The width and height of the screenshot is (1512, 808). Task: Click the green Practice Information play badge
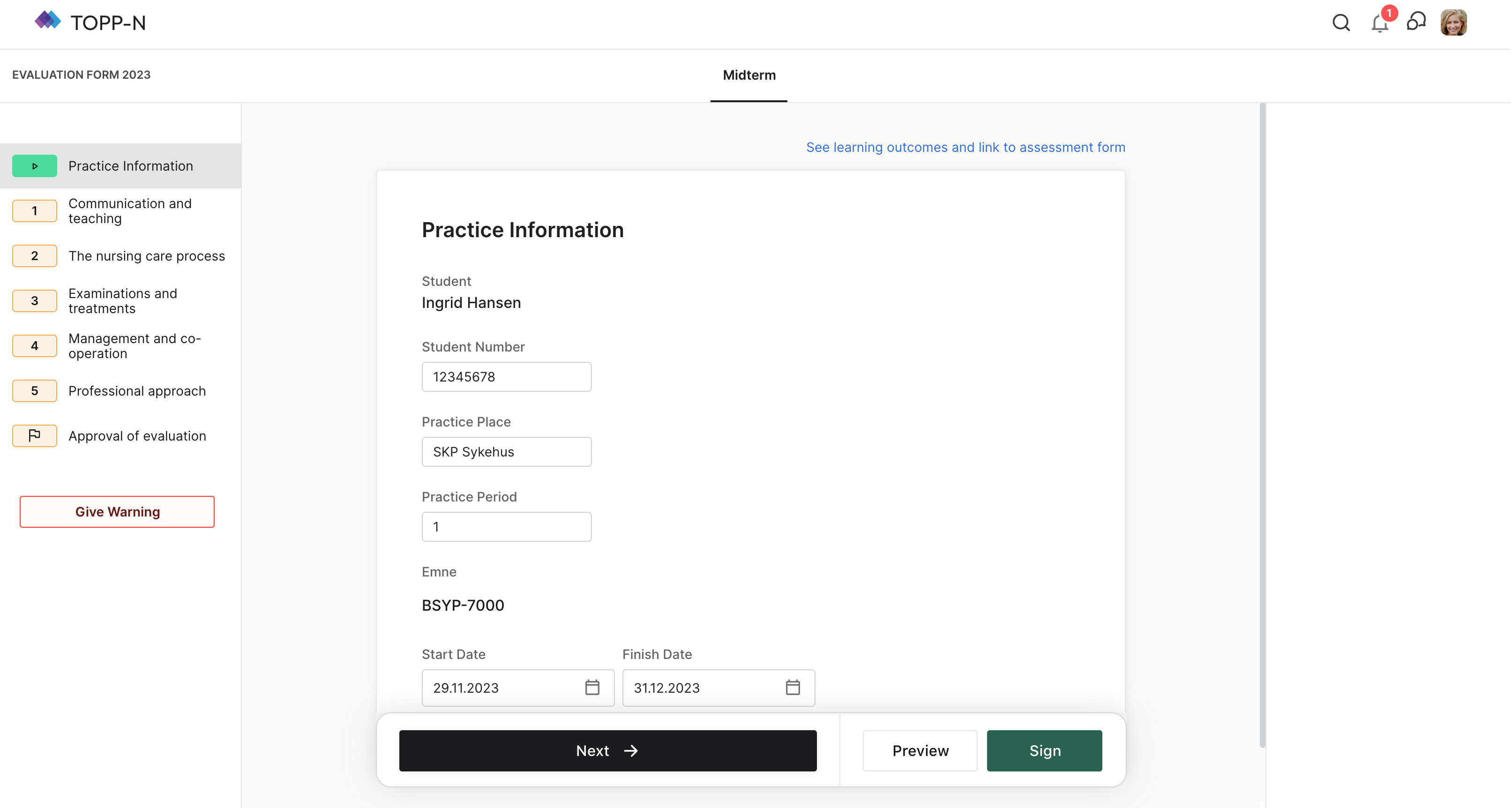35,166
